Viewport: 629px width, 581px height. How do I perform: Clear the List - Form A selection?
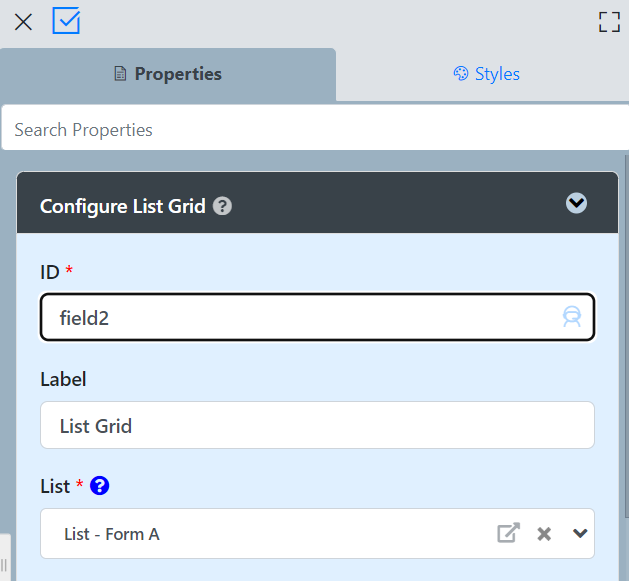coord(544,534)
